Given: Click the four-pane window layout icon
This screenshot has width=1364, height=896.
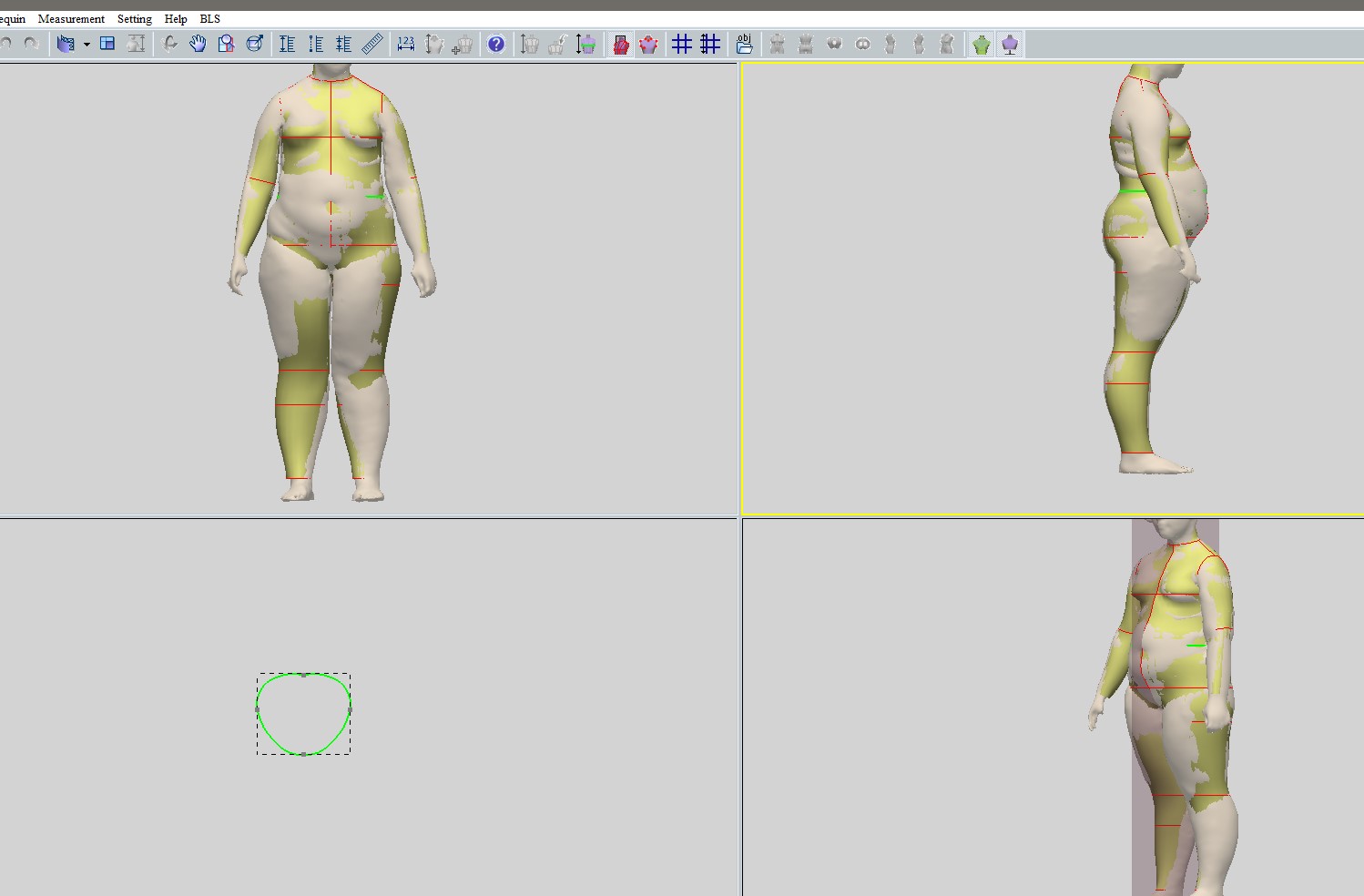Looking at the screenshot, I should click(107, 44).
